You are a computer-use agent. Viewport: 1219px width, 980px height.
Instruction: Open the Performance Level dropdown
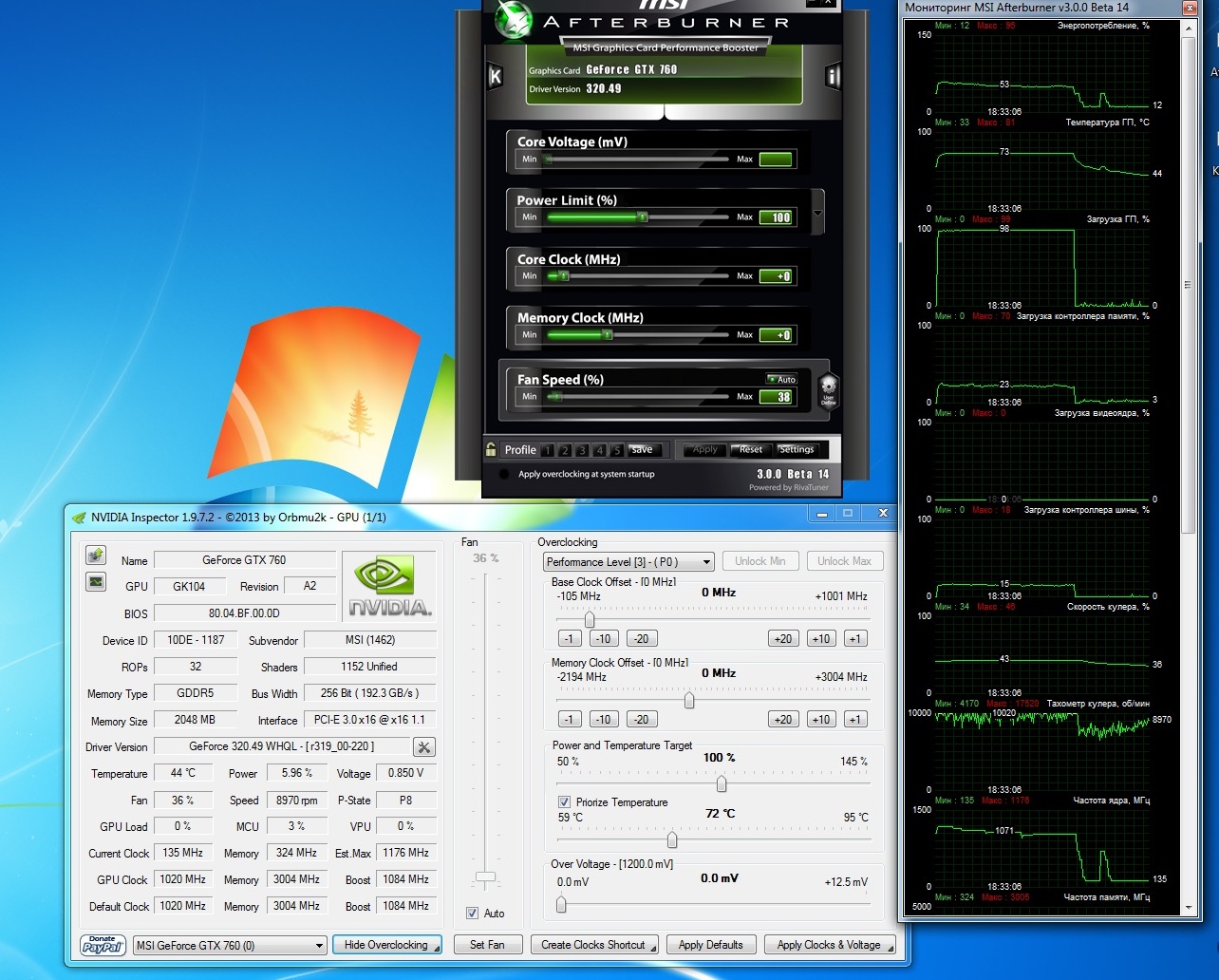(628, 562)
